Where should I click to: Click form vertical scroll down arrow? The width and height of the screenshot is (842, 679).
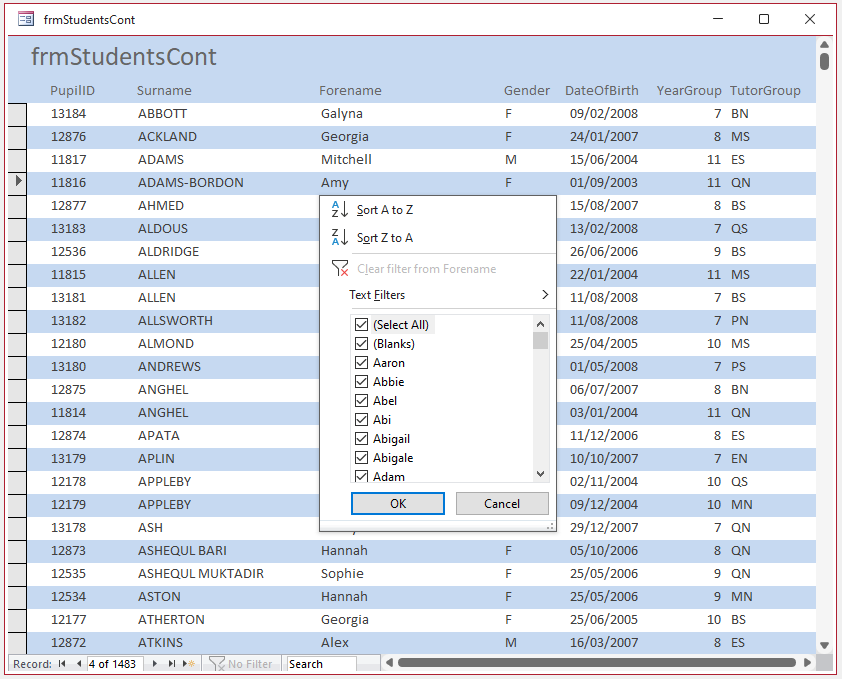[x=824, y=645]
